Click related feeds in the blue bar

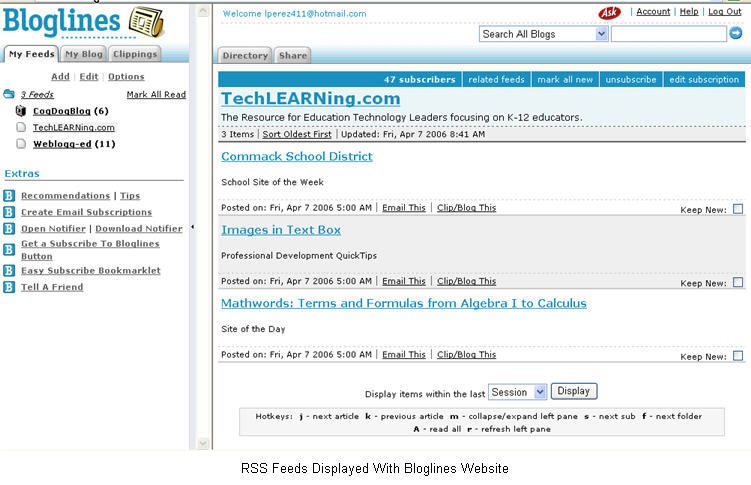tap(496, 79)
